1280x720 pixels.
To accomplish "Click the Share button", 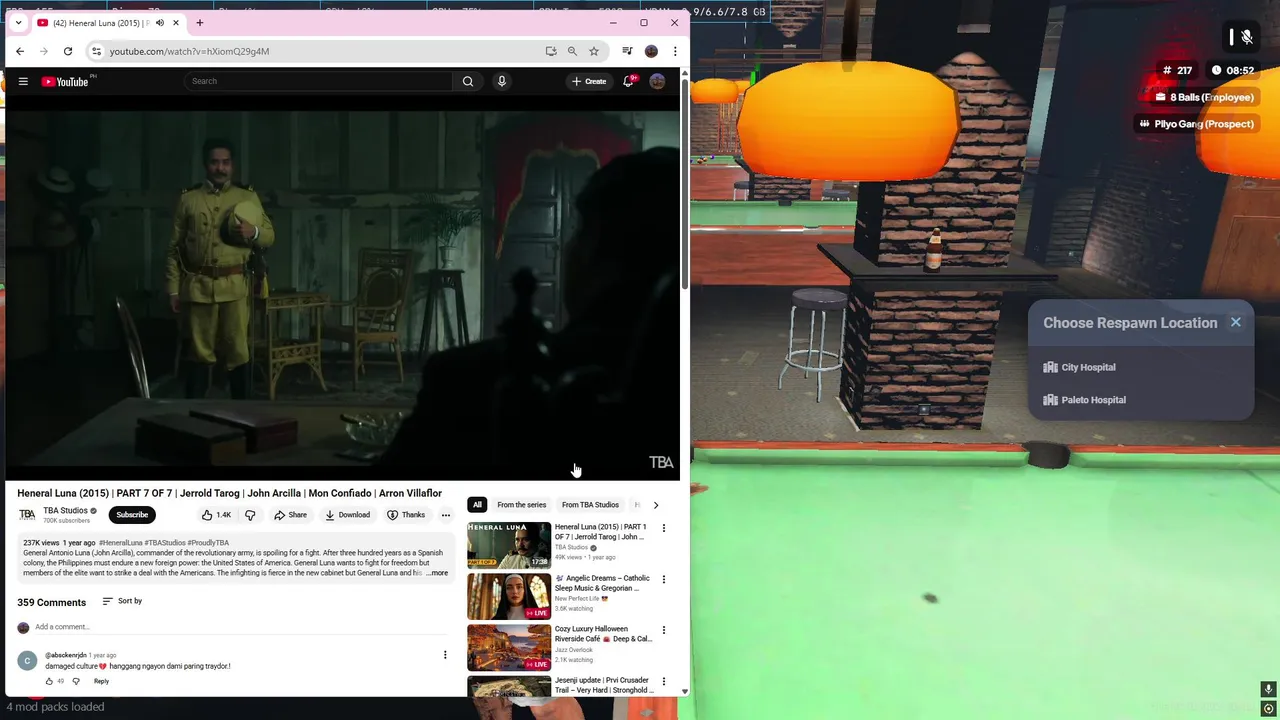I will tap(291, 515).
